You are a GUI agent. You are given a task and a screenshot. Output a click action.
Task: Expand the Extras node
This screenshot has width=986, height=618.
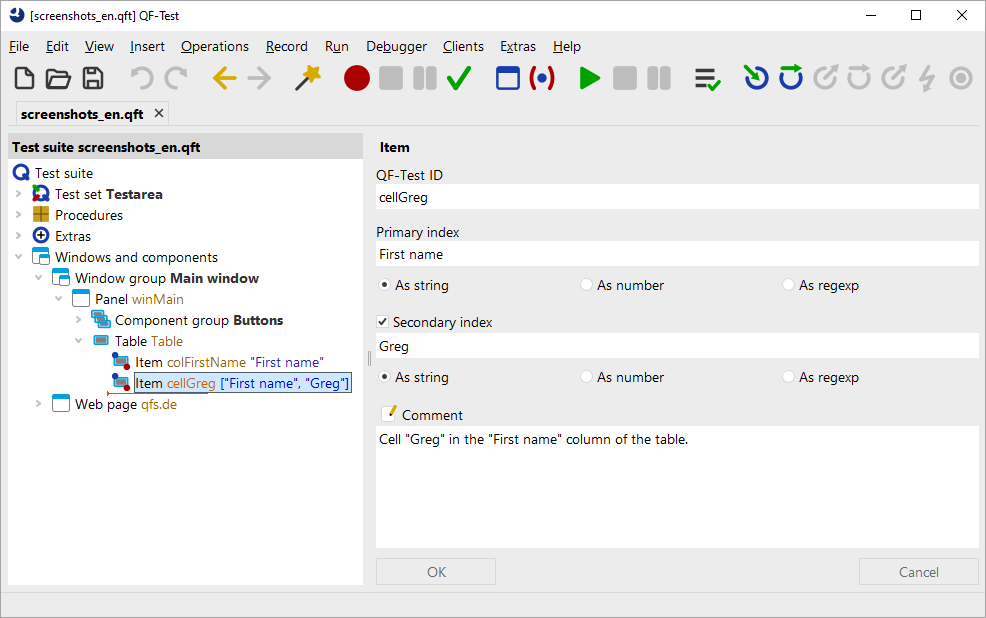(x=19, y=236)
